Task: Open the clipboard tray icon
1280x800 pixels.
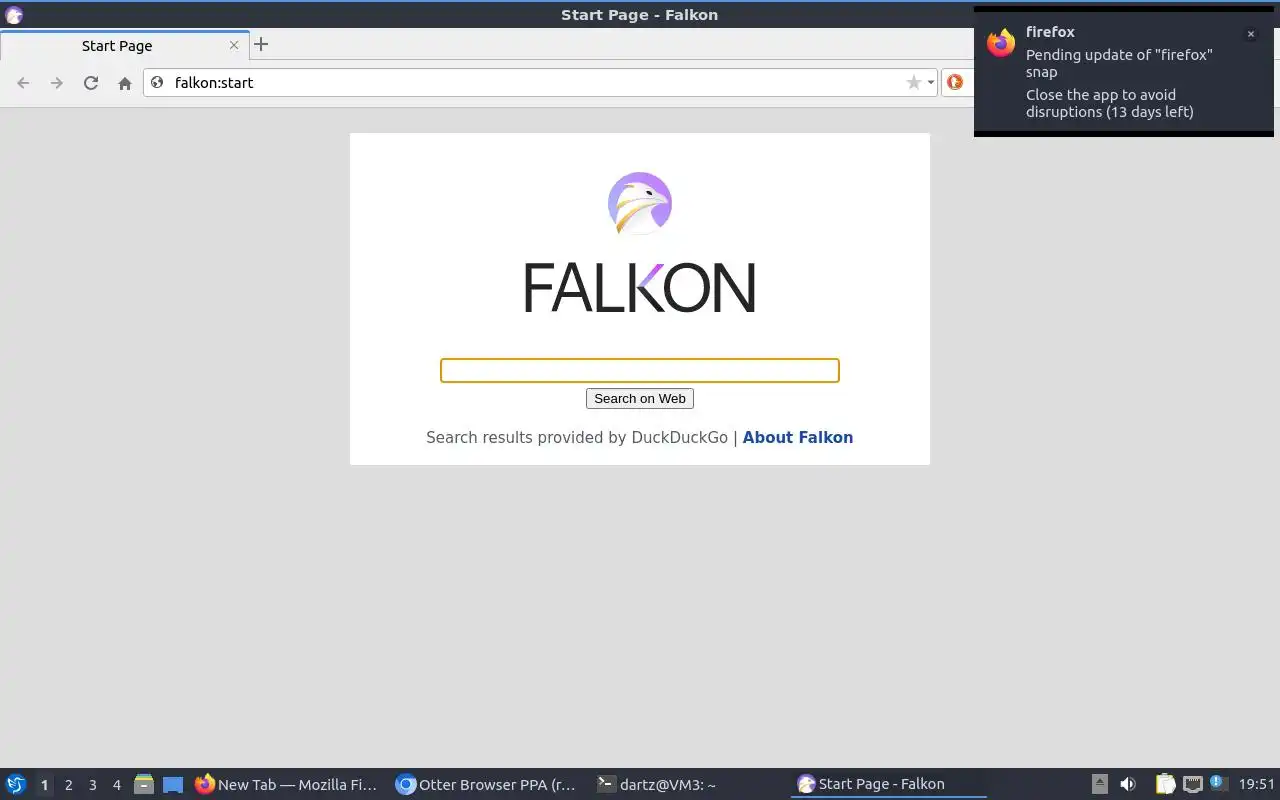Action: [1166, 784]
